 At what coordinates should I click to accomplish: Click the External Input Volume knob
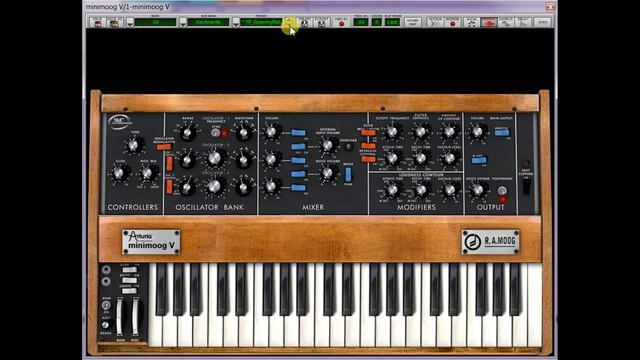tap(327, 146)
